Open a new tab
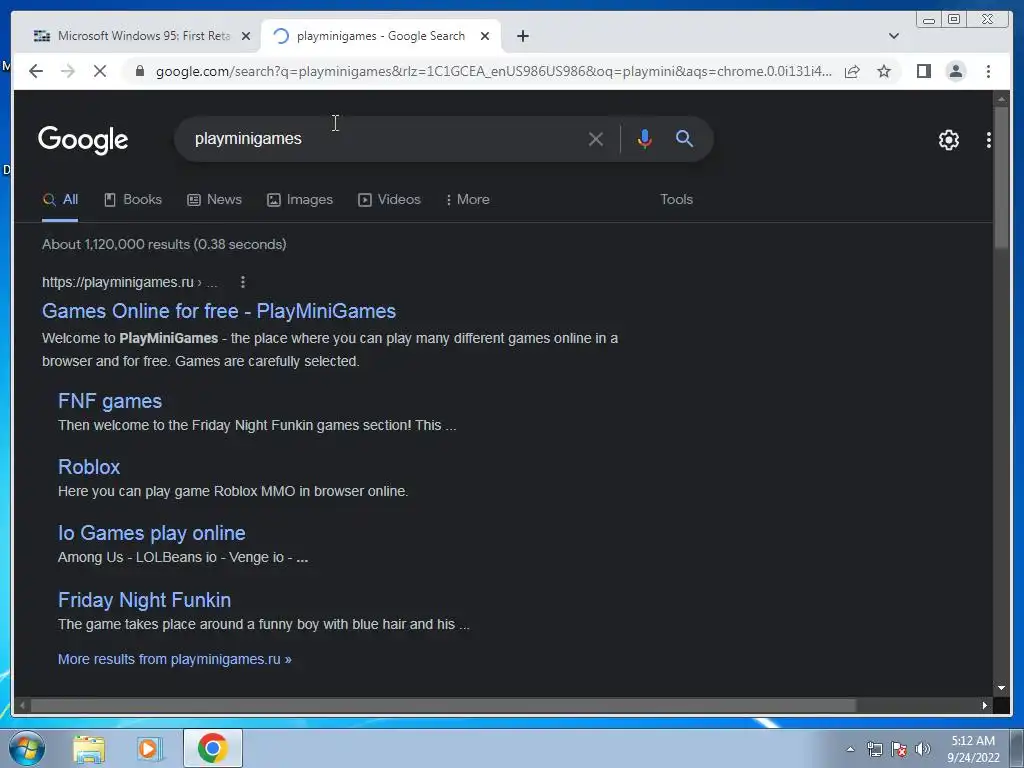 click(x=522, y=36)
